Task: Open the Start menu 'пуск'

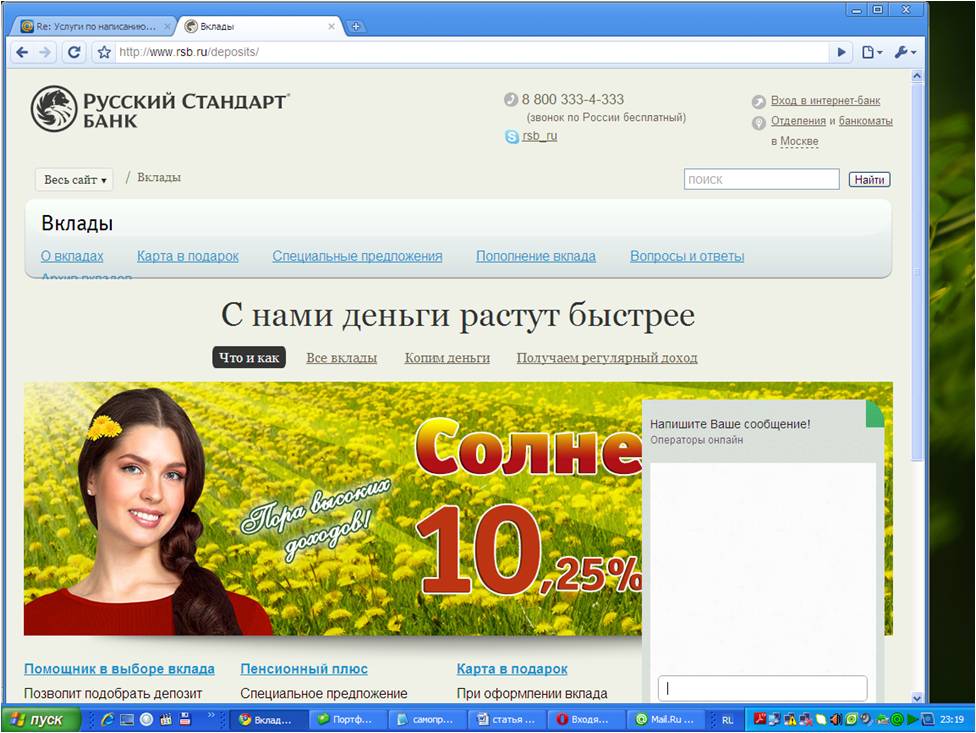Action: pos(40,719)
